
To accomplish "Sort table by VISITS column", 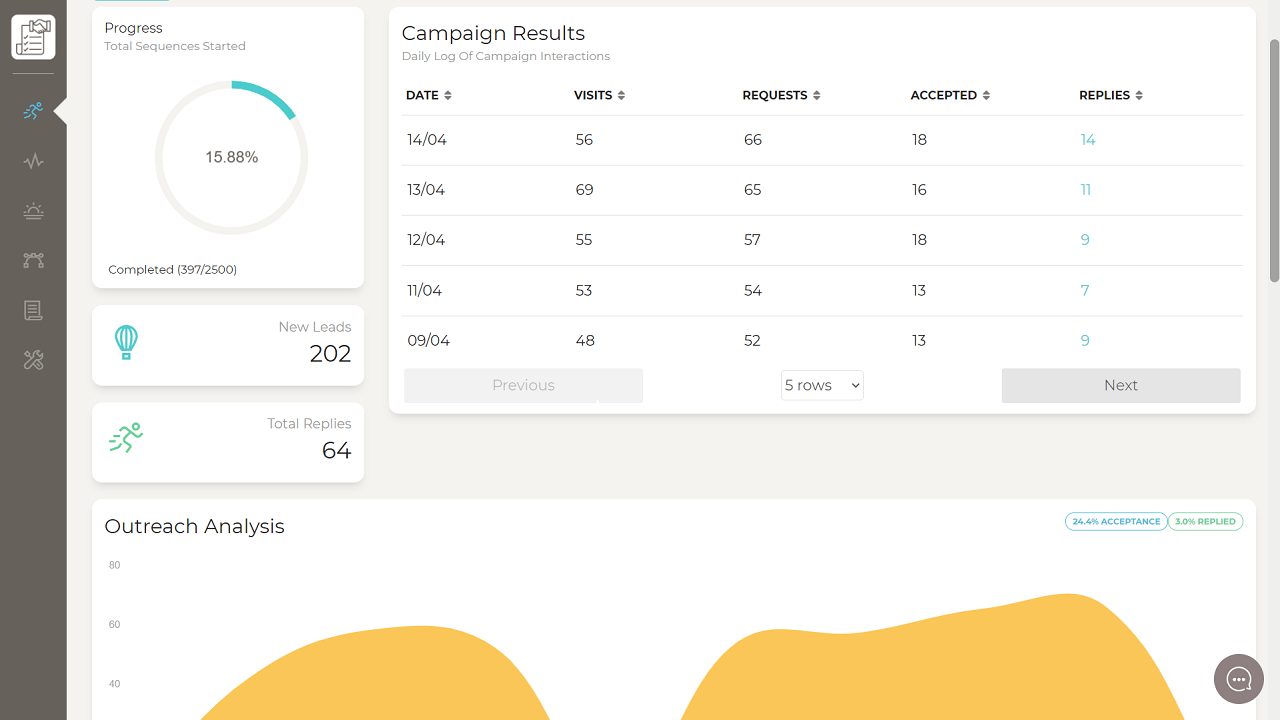I will [x=599, y=95].
